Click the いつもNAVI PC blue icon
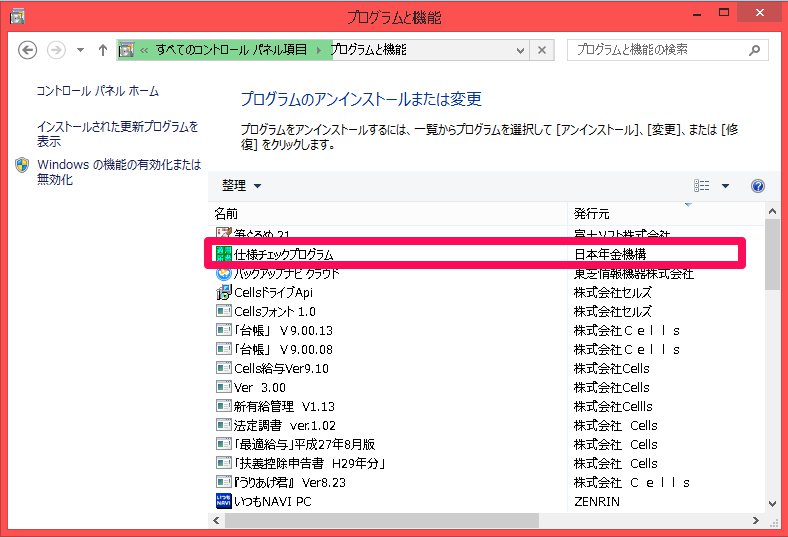This screenshot has width=788, height=537. coord(224,501)
